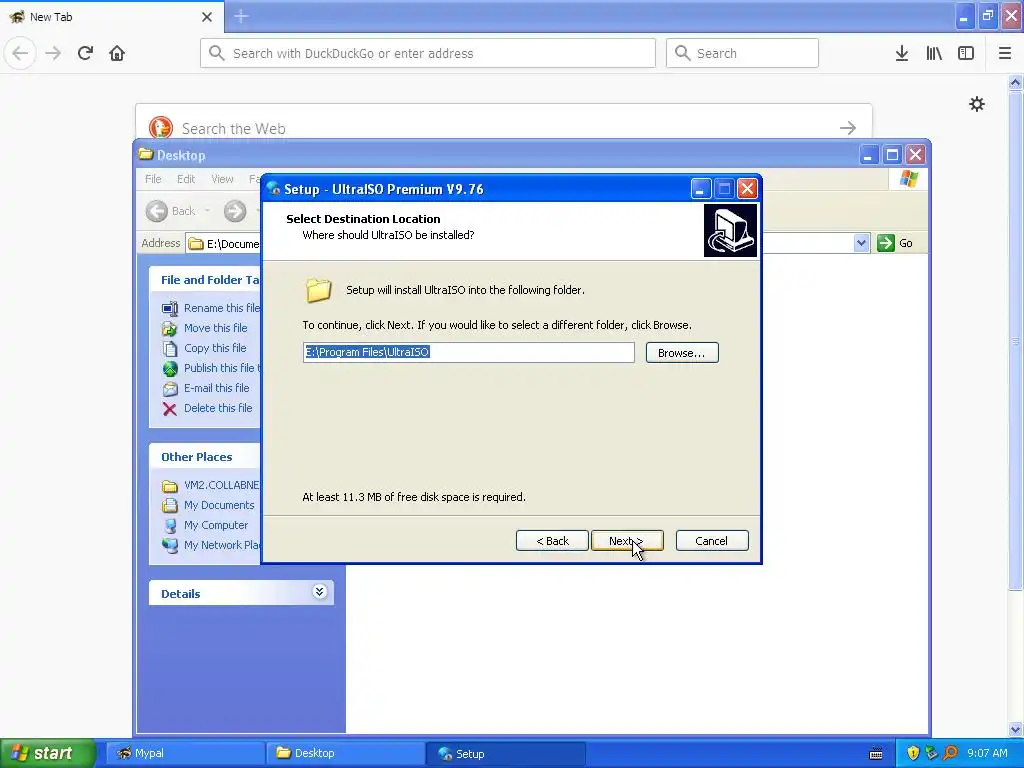Click Copy this file

[x=215, y=348]
